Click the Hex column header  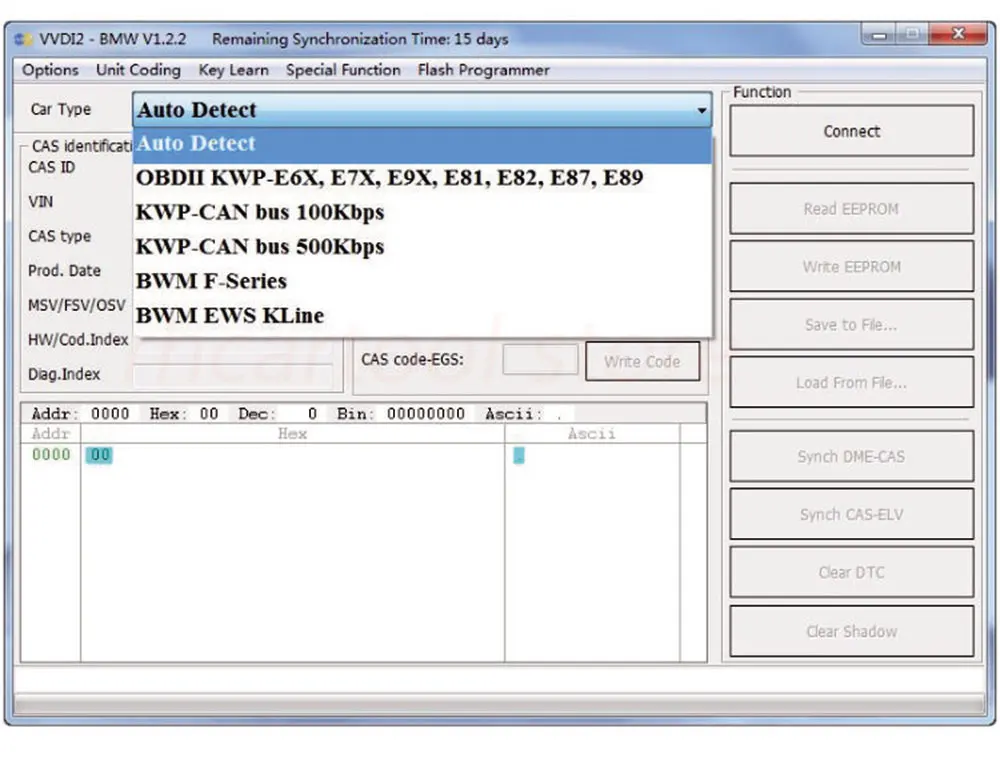pyautogui.click(x=292, y=434)
